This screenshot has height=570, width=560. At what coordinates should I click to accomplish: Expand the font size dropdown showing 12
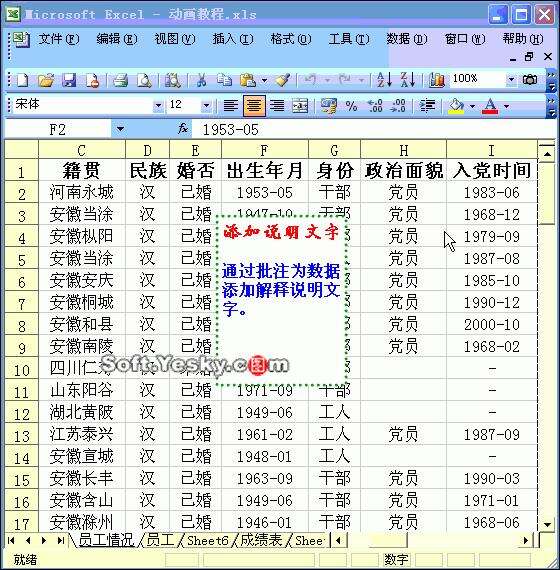coord(206,106)
